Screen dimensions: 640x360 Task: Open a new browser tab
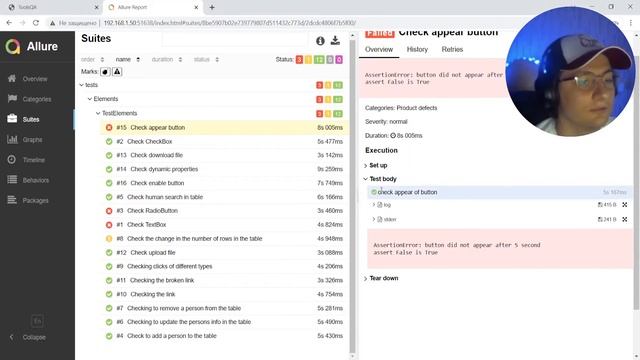click(212, 7)
